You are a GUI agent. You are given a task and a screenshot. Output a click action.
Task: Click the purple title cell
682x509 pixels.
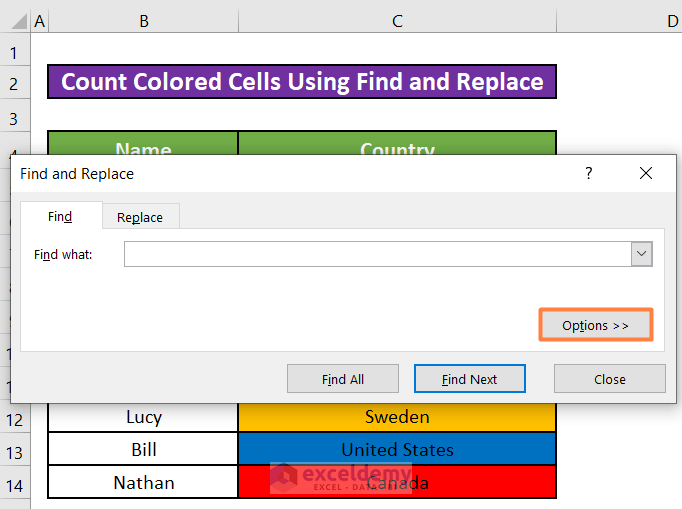302,82
